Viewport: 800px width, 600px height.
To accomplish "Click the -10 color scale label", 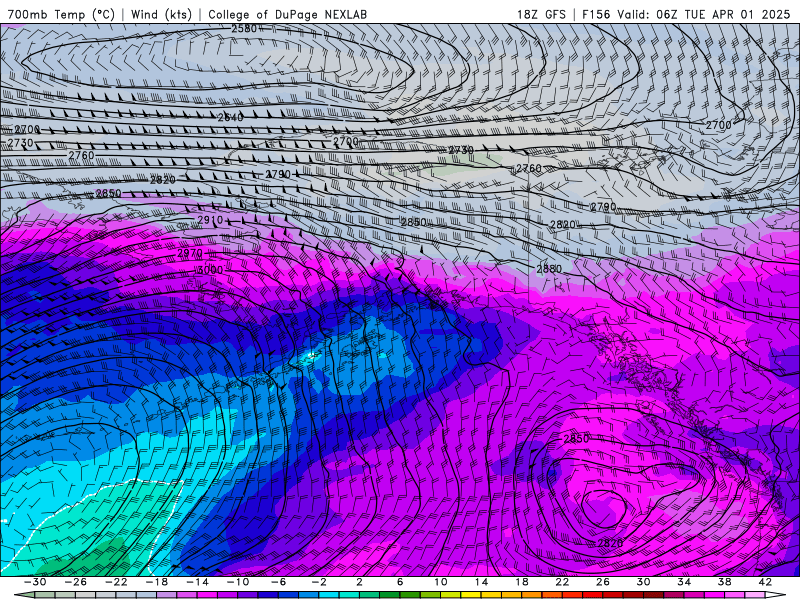I will click(238, 582).
